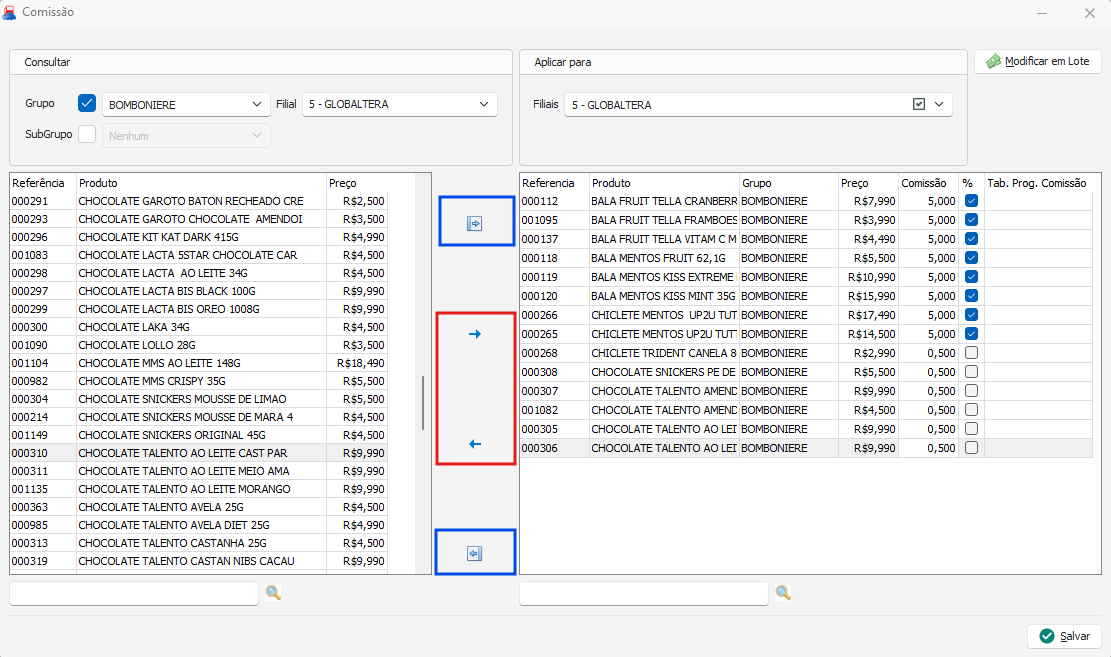Image resolution: width=1111 pixels, height=657 pixels.
Task: Focus the left search input field
Action: click(134, 594)
